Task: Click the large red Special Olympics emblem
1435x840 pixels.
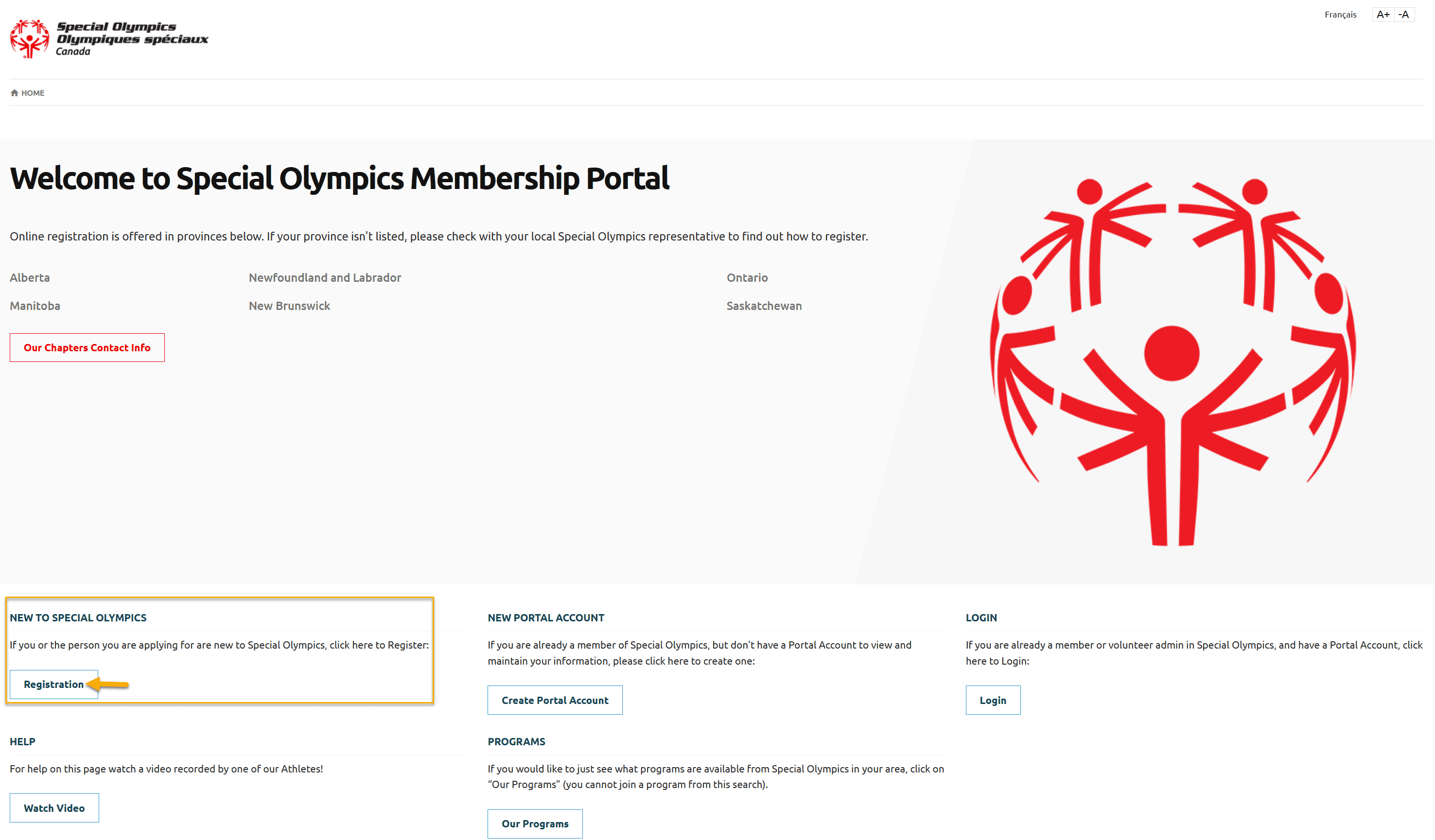Action: [1172, 361]
